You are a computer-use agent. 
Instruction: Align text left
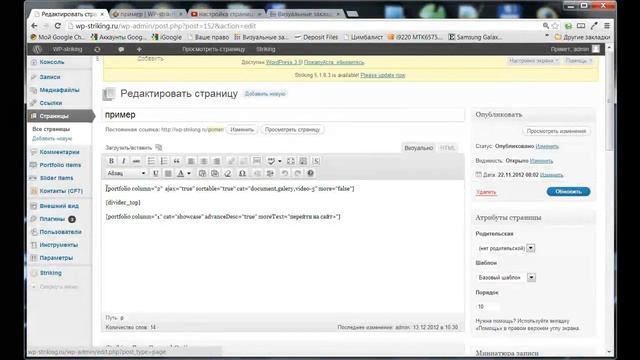[191, 161]
